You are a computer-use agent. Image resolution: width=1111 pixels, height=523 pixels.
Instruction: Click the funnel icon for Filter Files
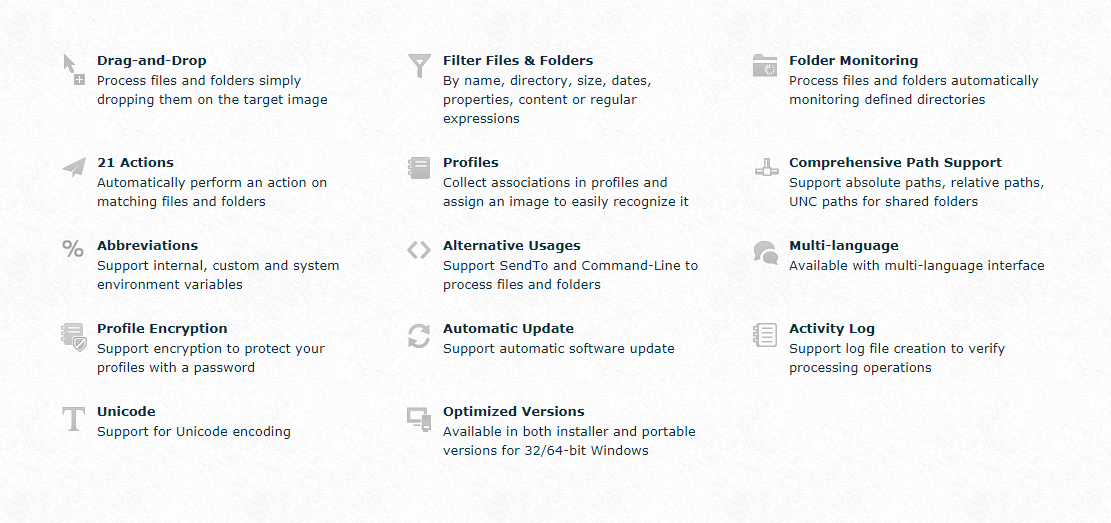pyautogui.click(x=419, y=66)
